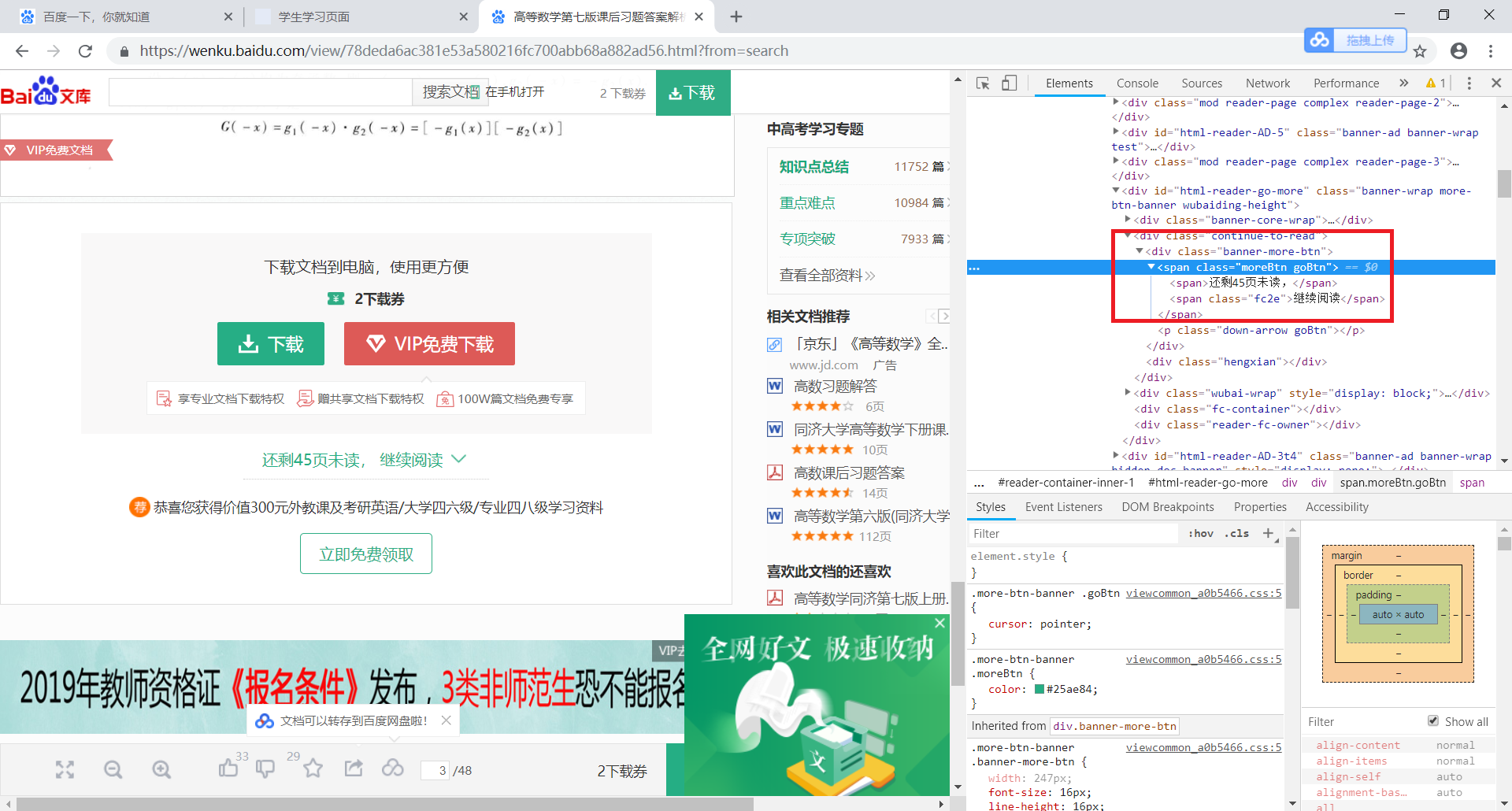Open the Performance tab
This screenshot has width=1512, height=811.
pyautogui.click(x=1346, y=83)
